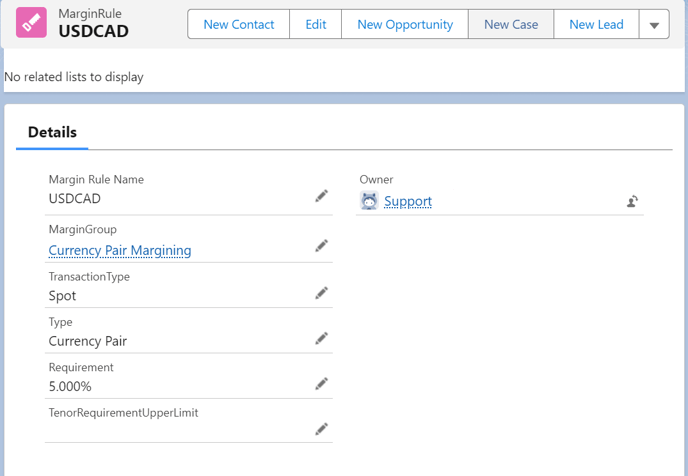
Task: Open Currency Pair Margining link
Action: (120, 250)
